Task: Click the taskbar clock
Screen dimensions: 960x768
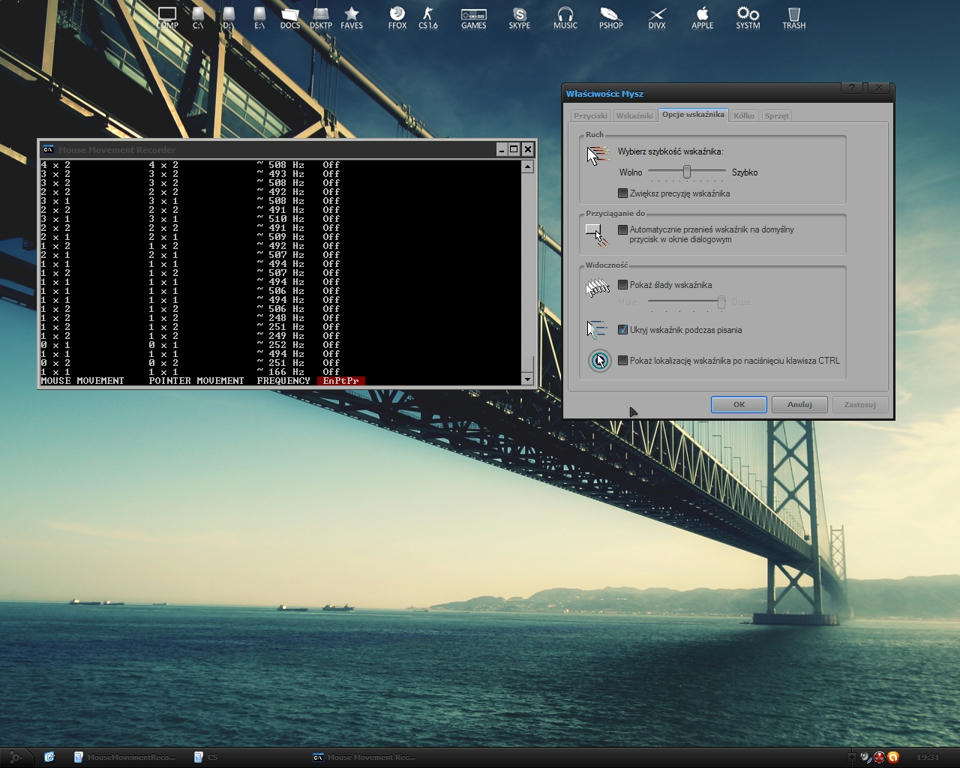Action: [x=928, y=758]
